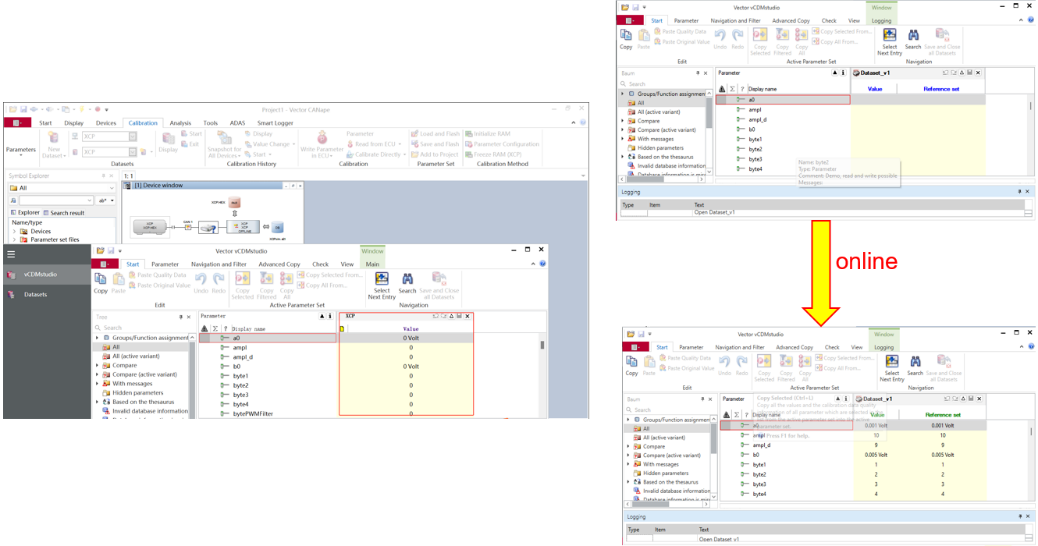Expand Compare node in top-right window tree
Viewport: 1038px width, 546px height.
click(x=622, y=121)
